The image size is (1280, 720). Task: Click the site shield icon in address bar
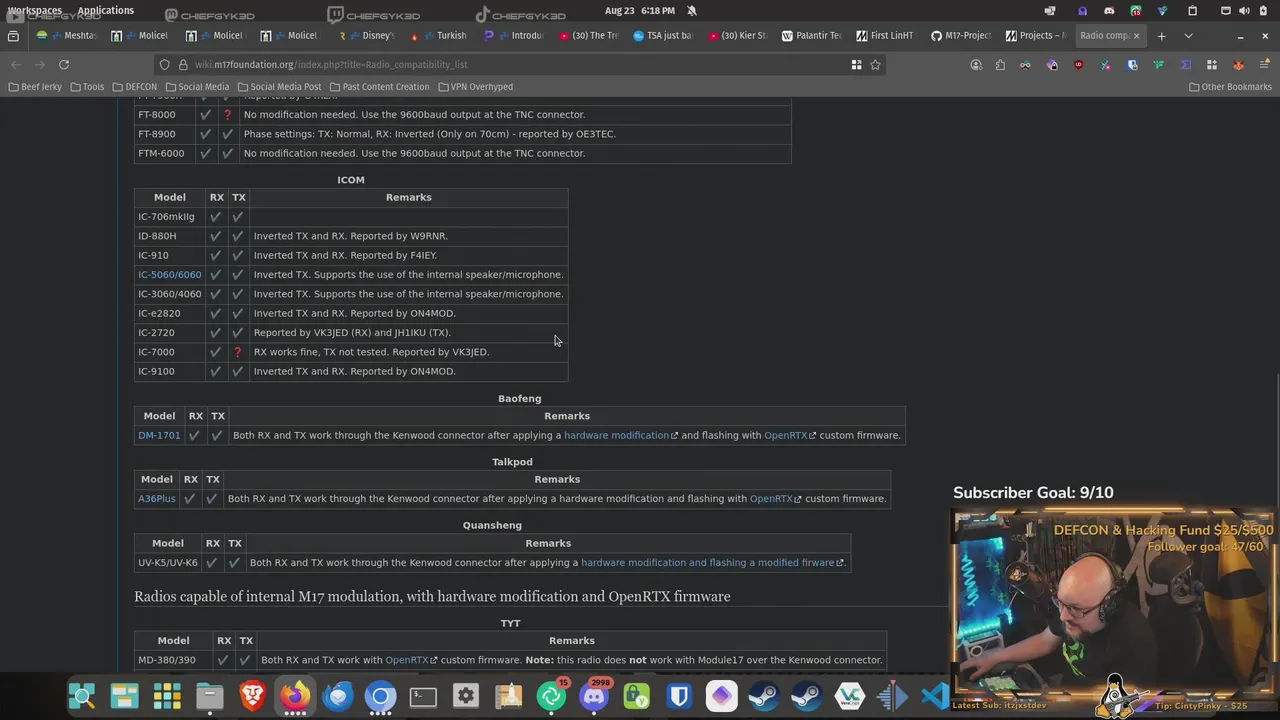pyautogui.click(x=165, y=64)
